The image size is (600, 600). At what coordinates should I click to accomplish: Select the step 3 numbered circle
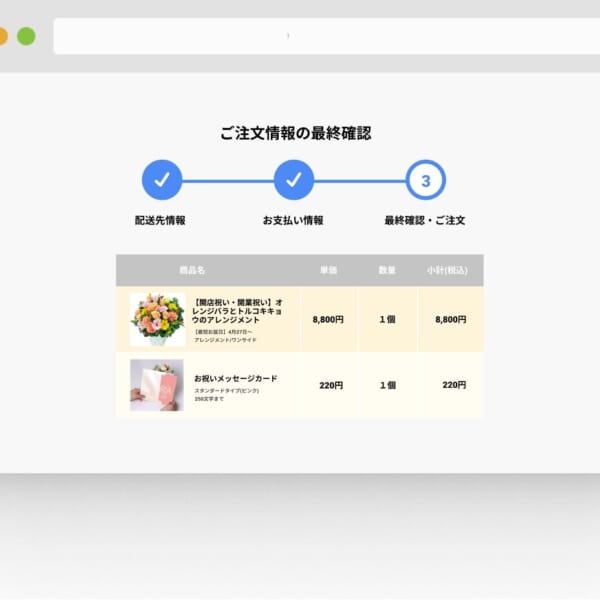point(425,181)
